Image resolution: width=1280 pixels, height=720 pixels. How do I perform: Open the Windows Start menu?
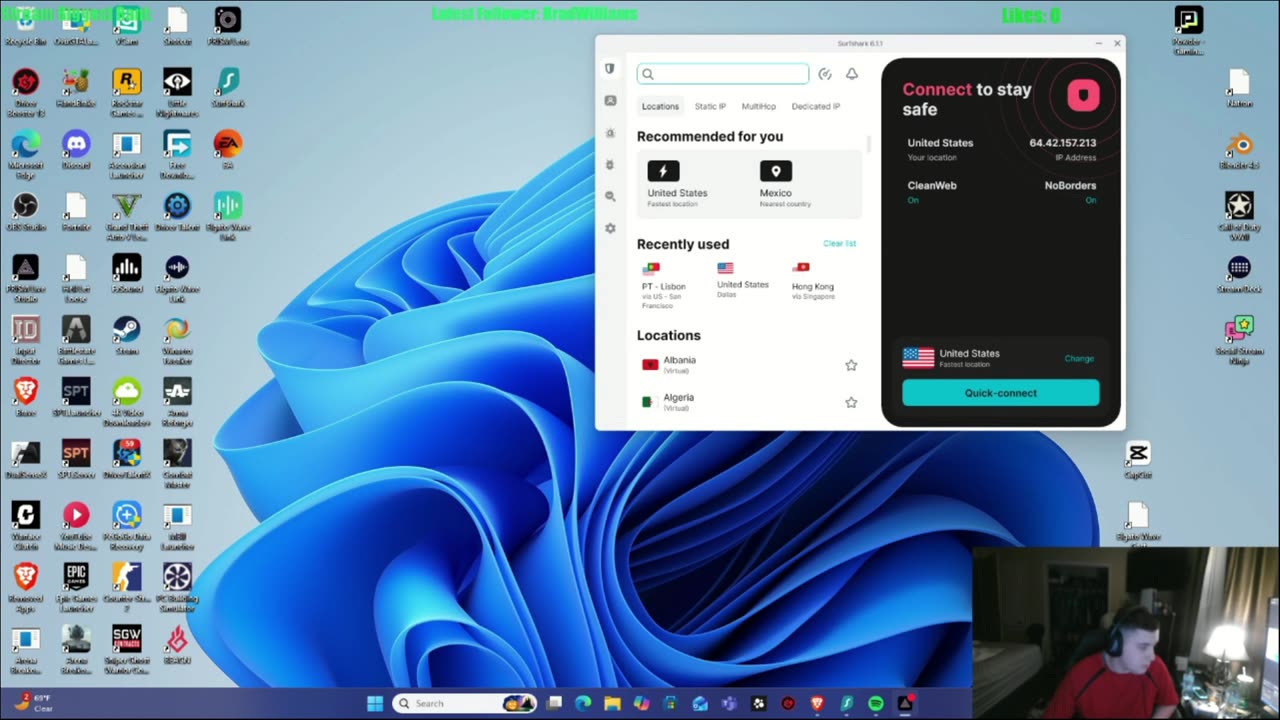375,703
